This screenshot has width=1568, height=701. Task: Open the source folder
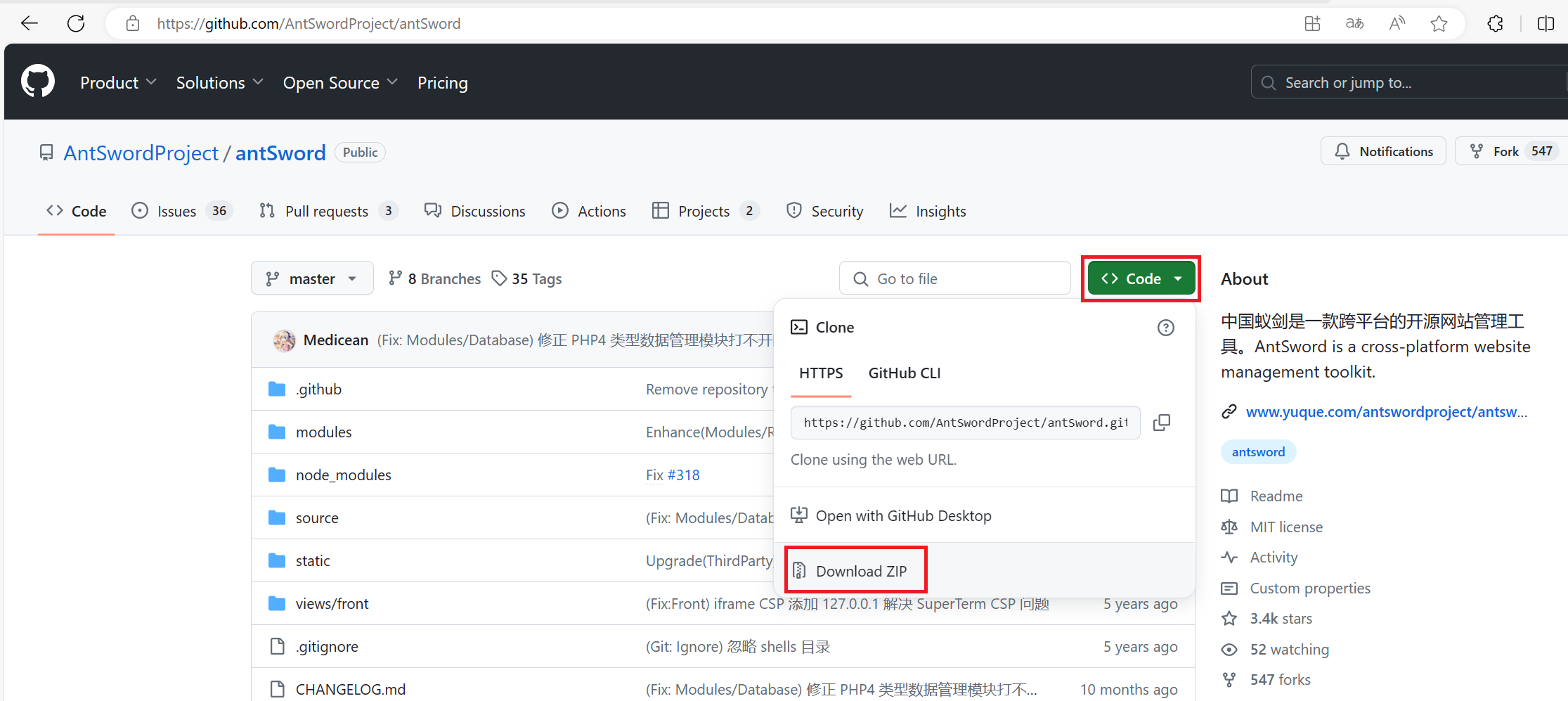(x=317, y=517)
